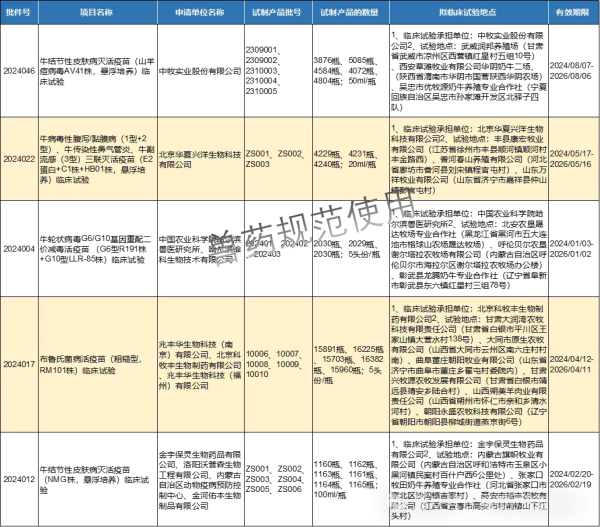Click applicant 北京华夏兴洋生物科技有限公司 cell
This screenshot has height=527, width=600.
coord(201,159)
